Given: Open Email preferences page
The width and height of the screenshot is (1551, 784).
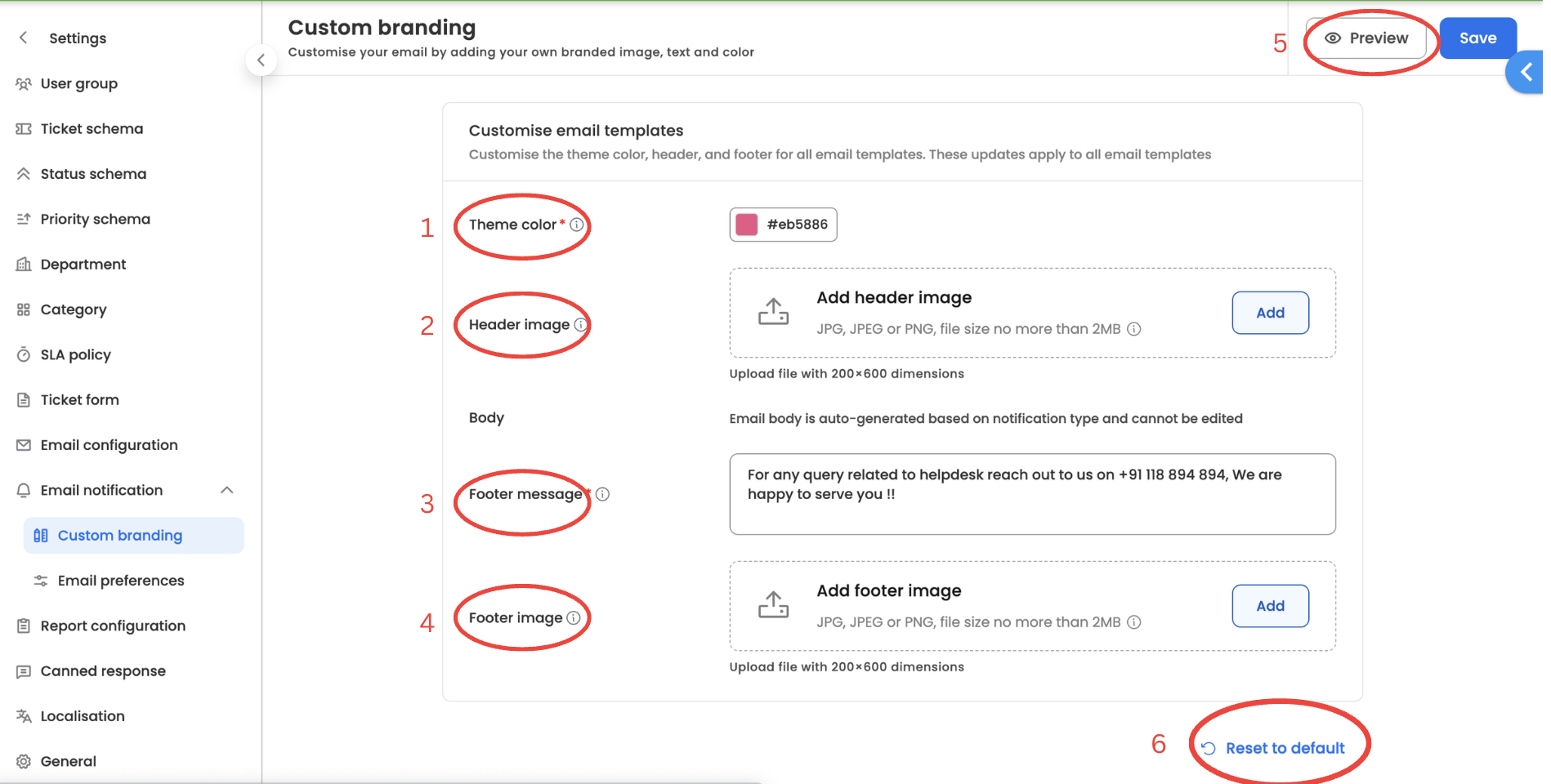Looking at the screenshot, I should [x=121, y=581].
